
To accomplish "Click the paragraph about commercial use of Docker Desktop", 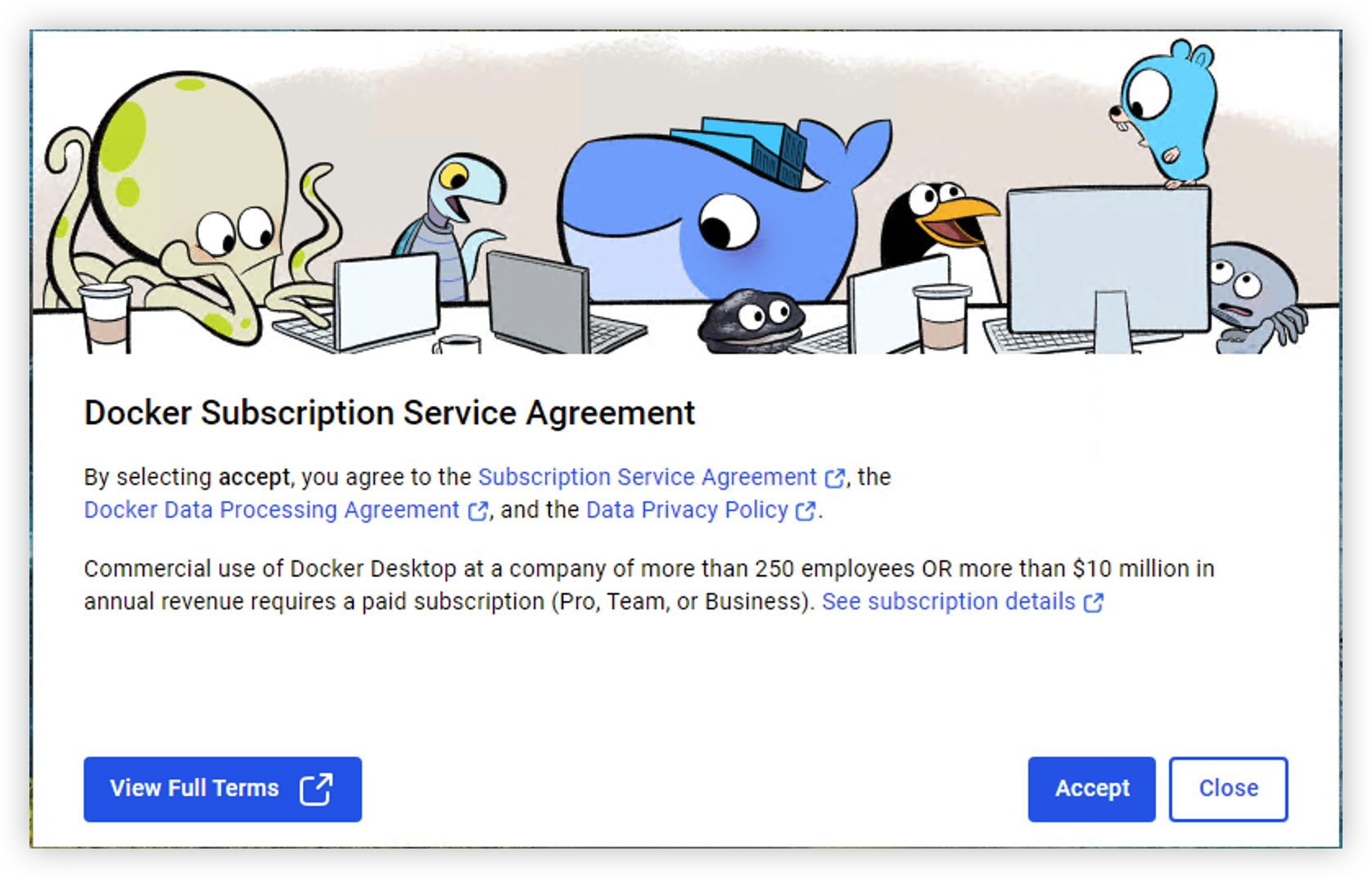I will click(x=649, y=585).
